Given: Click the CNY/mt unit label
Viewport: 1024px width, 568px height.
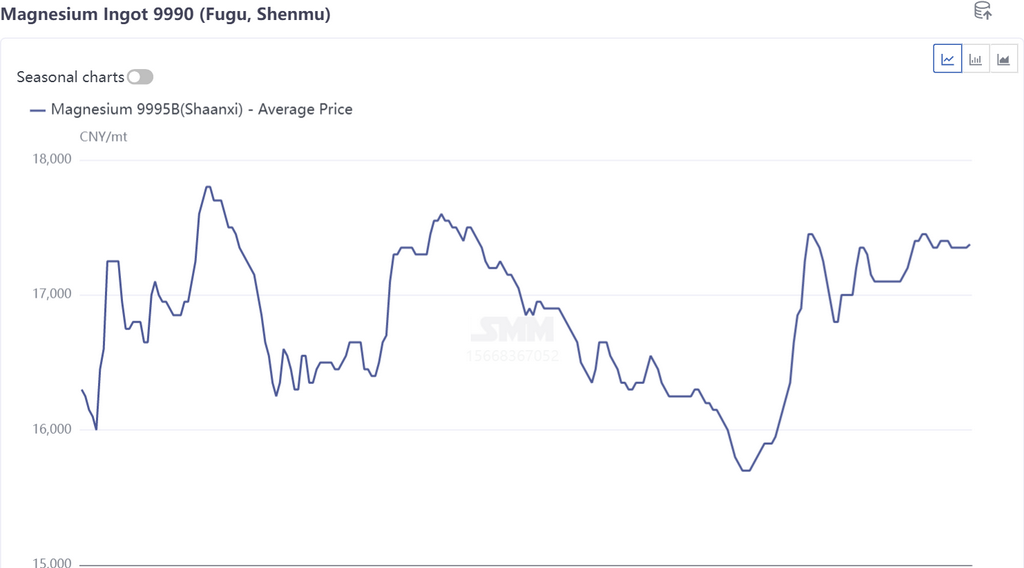Looking at the screenshot, I should [103, 137].
